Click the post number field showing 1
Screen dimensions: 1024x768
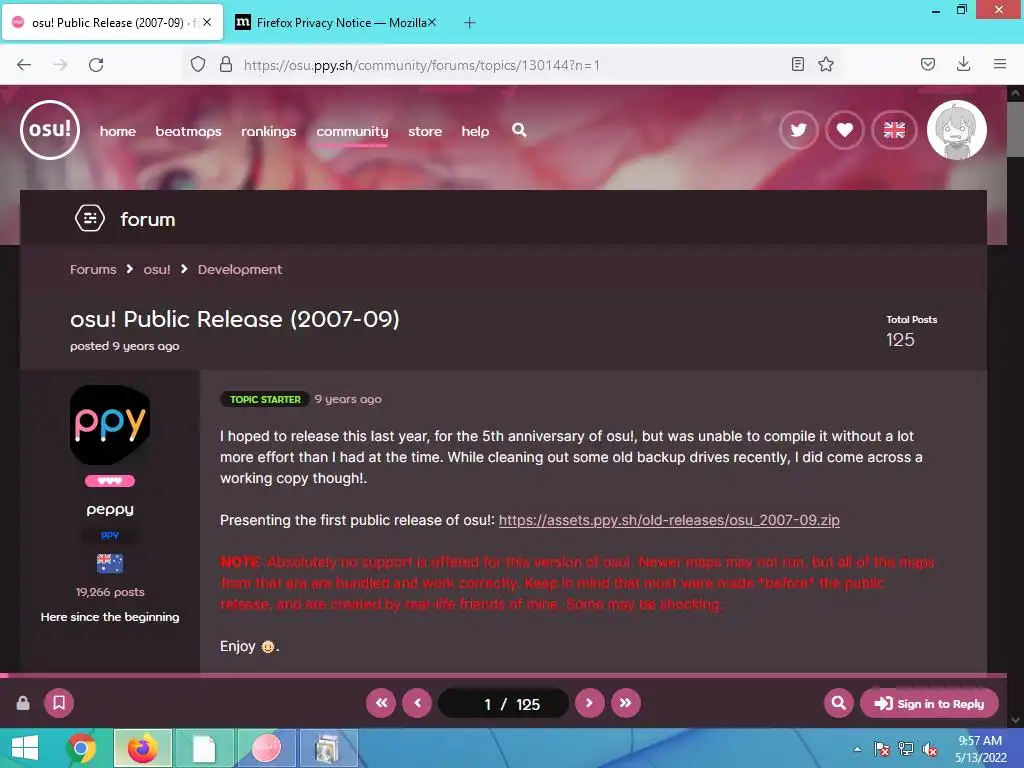487,704
